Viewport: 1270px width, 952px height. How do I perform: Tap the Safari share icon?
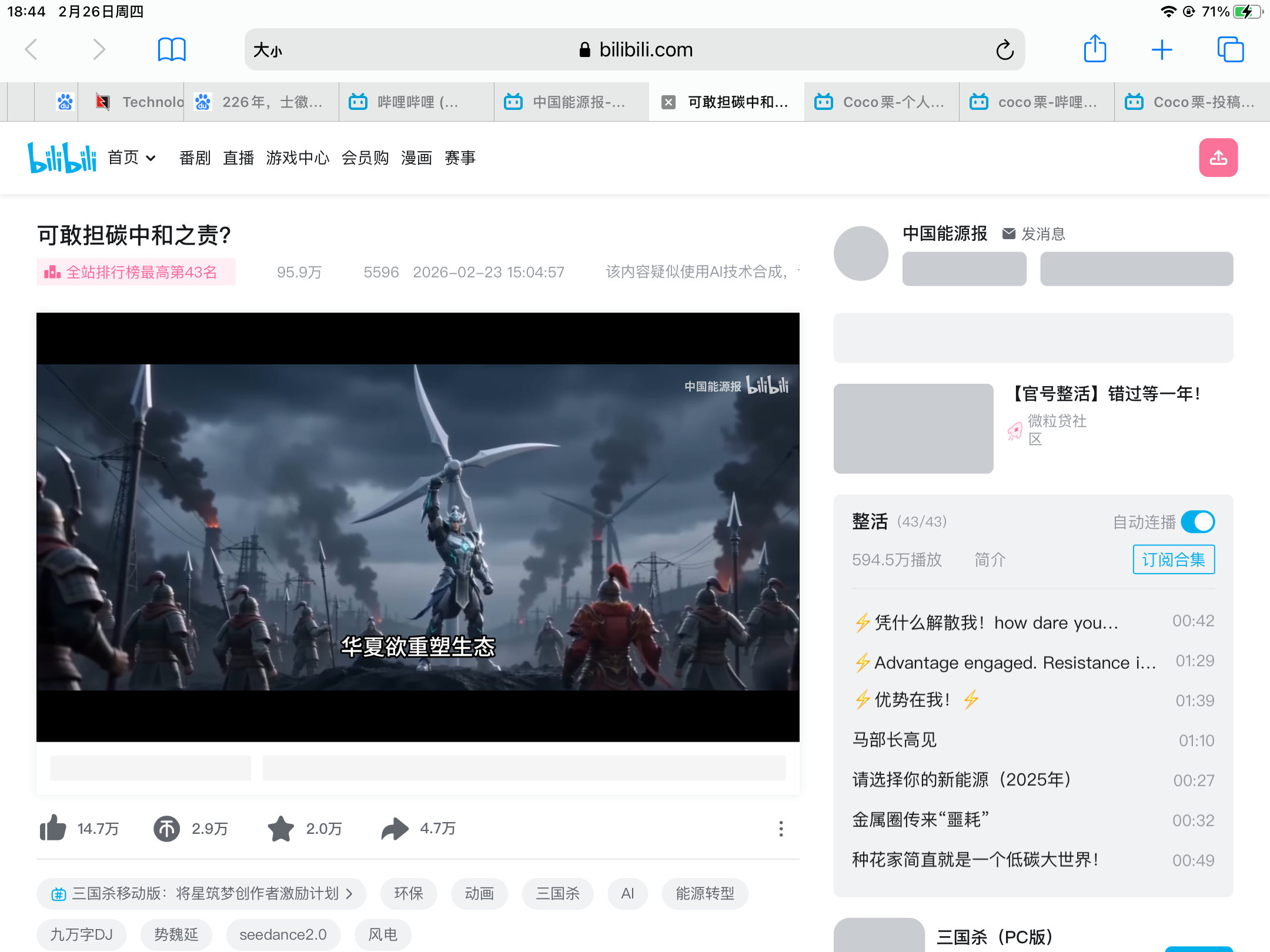1095,49
